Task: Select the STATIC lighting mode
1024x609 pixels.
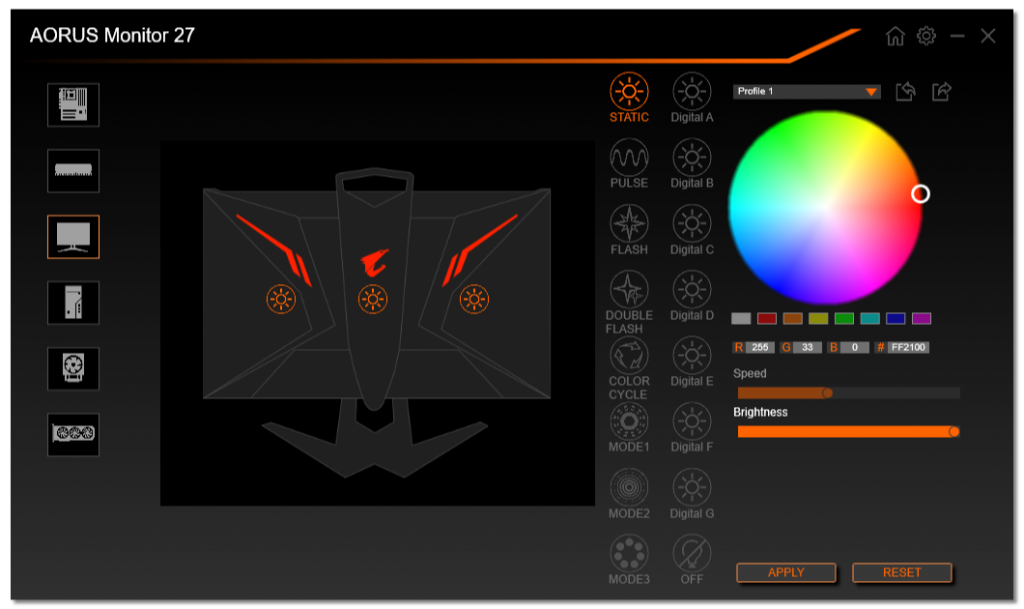Action: pos(629,97)
